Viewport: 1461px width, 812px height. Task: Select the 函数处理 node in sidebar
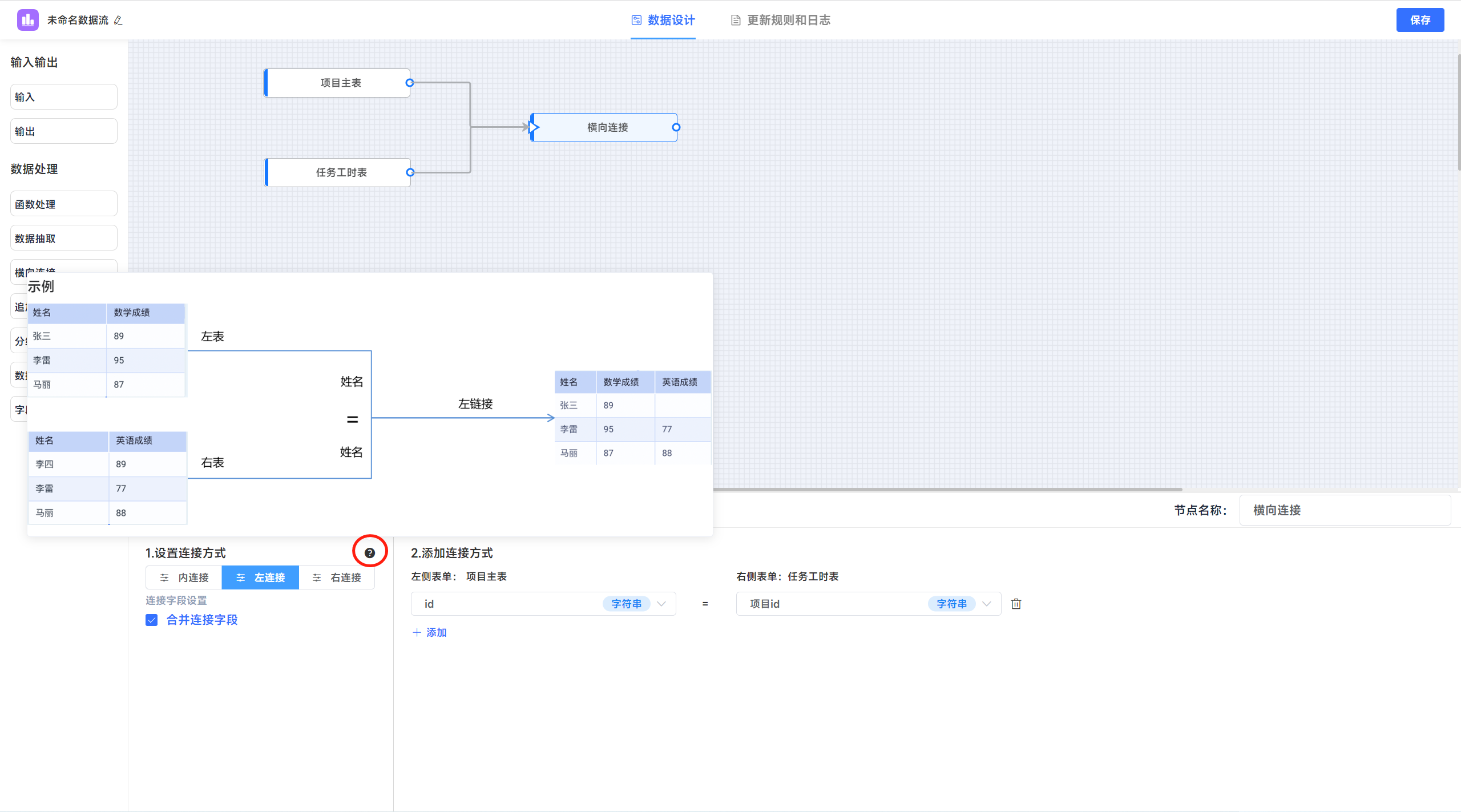(64, 204)
